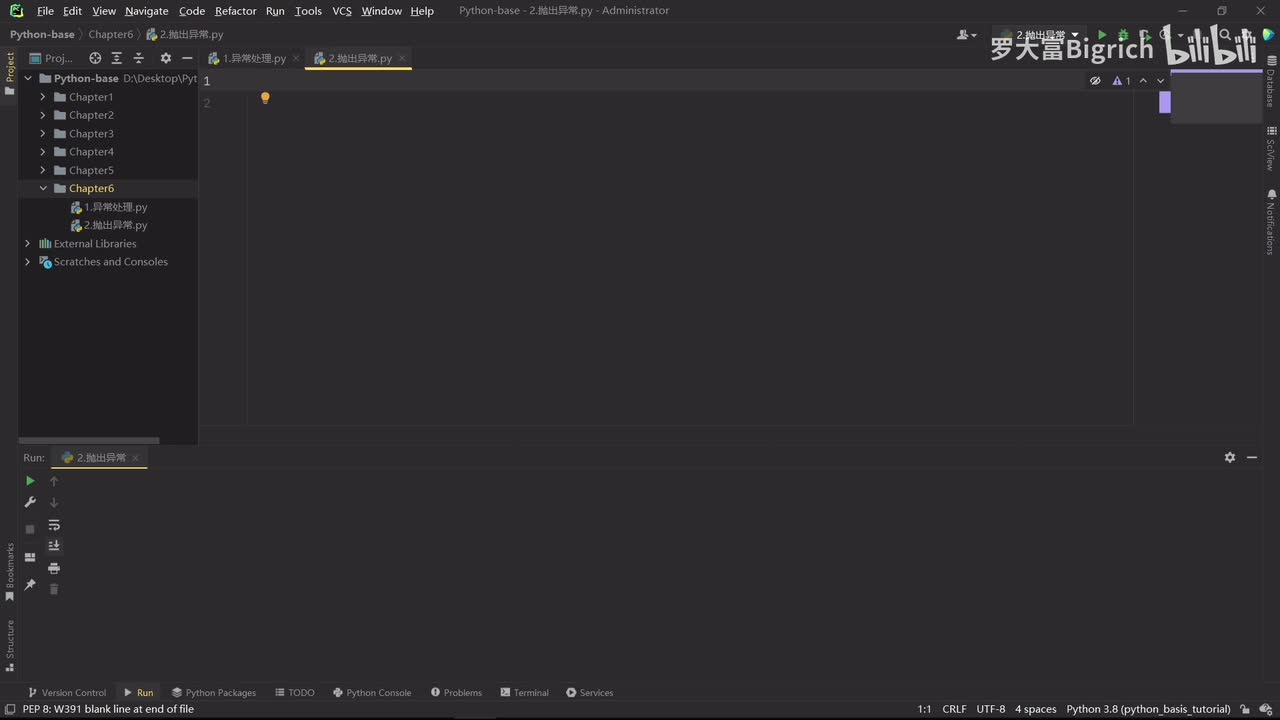
Task: Click the stop square in Run panel
Action: tap(30, 528)
